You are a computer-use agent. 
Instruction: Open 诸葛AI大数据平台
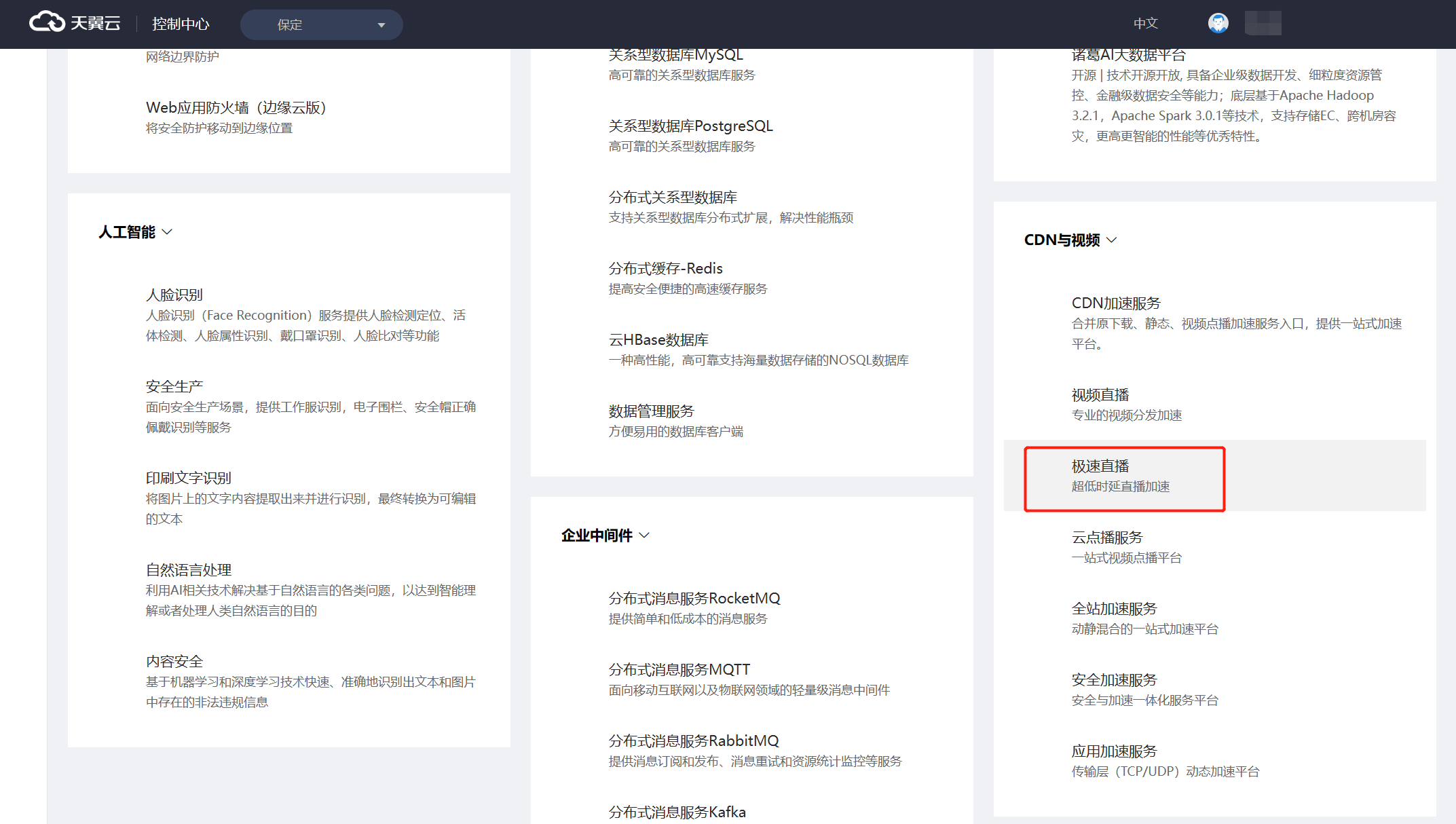pos(1129,55)
